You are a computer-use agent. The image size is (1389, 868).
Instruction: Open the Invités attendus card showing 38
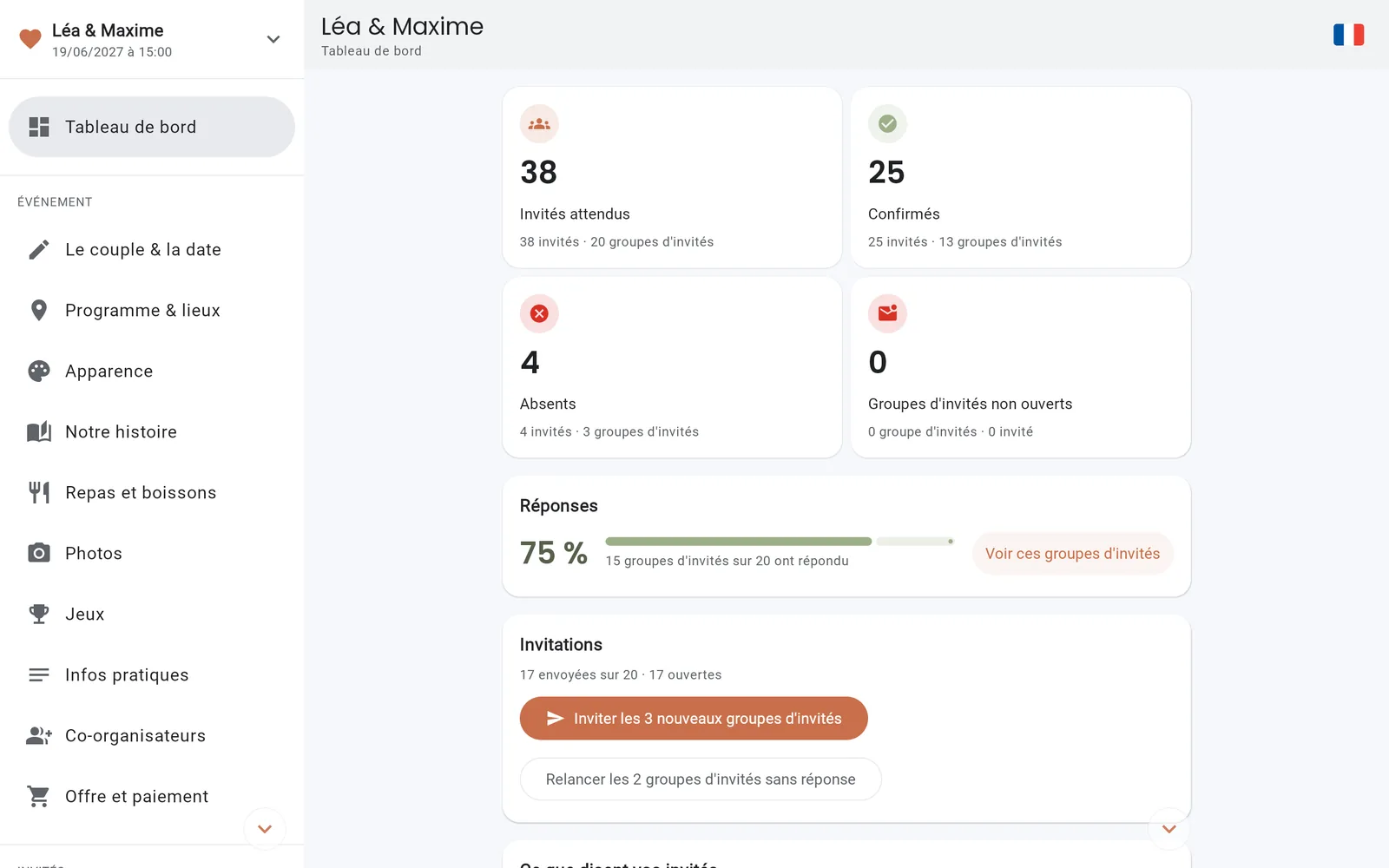pos(672,177)
